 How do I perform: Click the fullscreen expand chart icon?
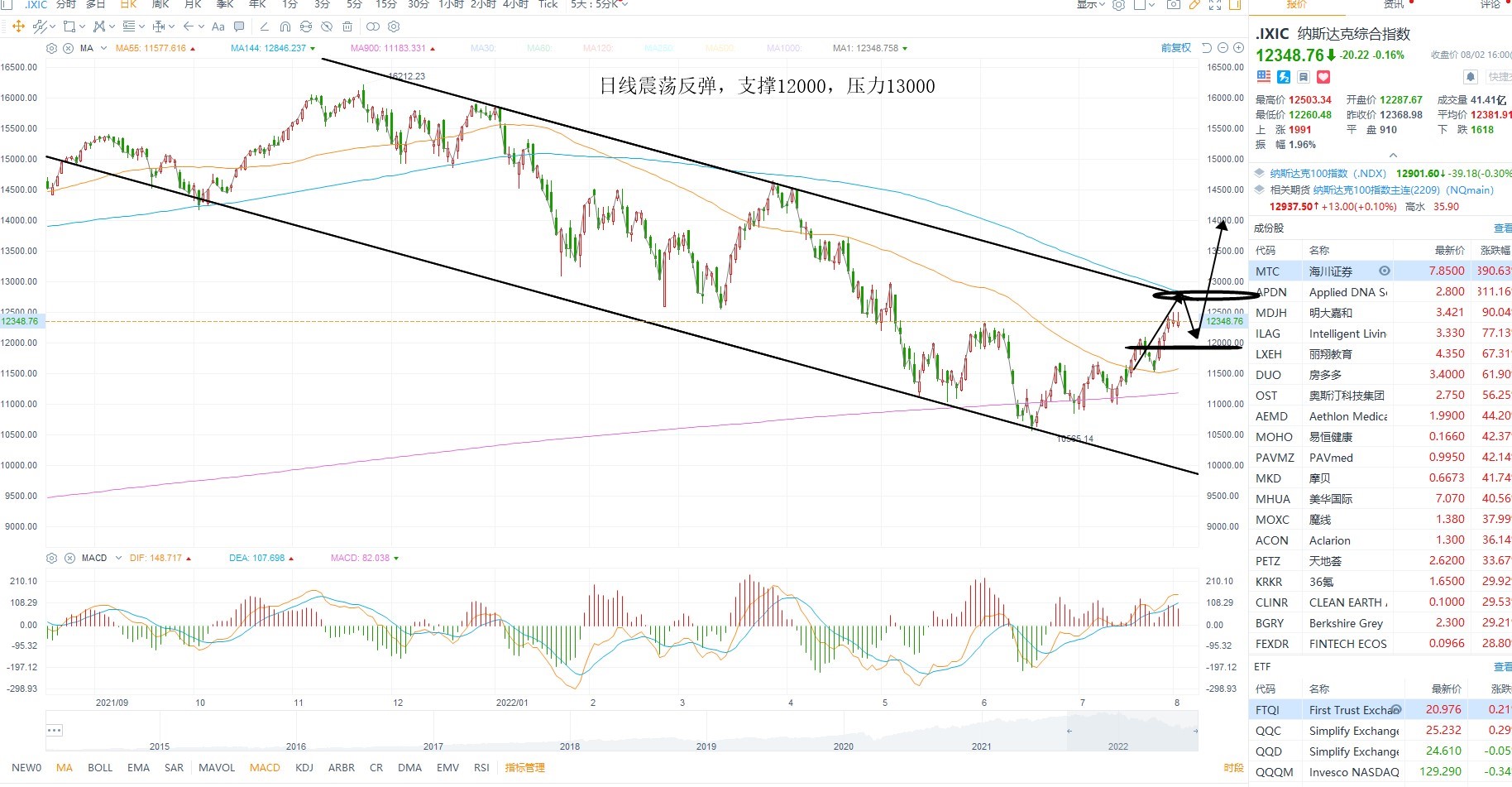pyautogui.click(x=1214, y=5)
